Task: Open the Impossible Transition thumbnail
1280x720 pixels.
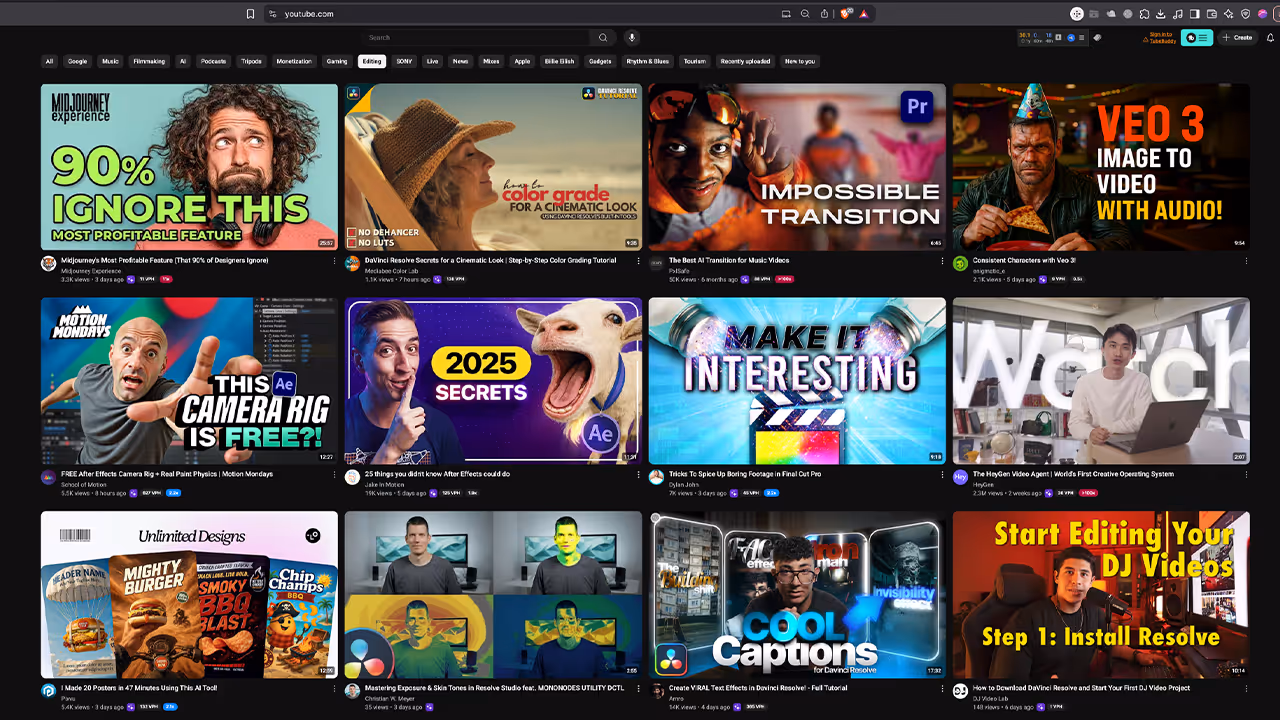Action: pyautogui.click(x=797, y=167)
